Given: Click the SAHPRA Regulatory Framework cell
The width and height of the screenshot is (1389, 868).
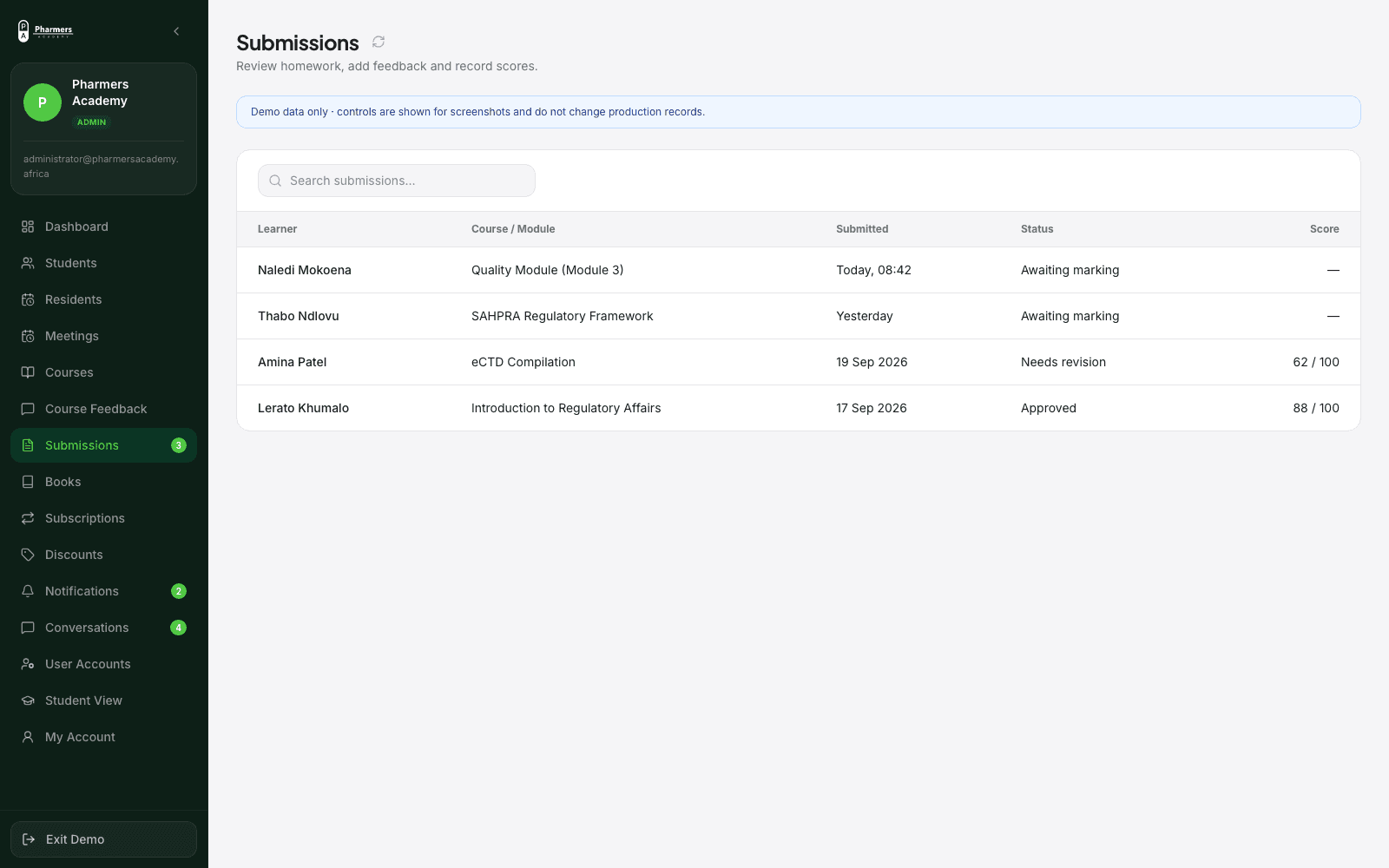Looking at the screenshot, I should (x=563, y=316).
